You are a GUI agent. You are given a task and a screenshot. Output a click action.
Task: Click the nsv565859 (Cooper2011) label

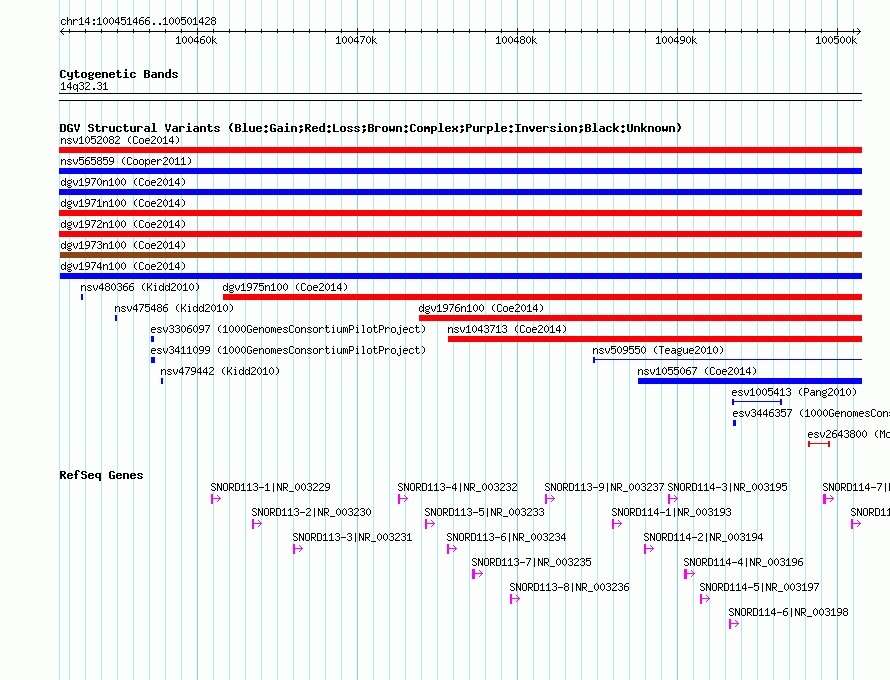click(126, 161)
